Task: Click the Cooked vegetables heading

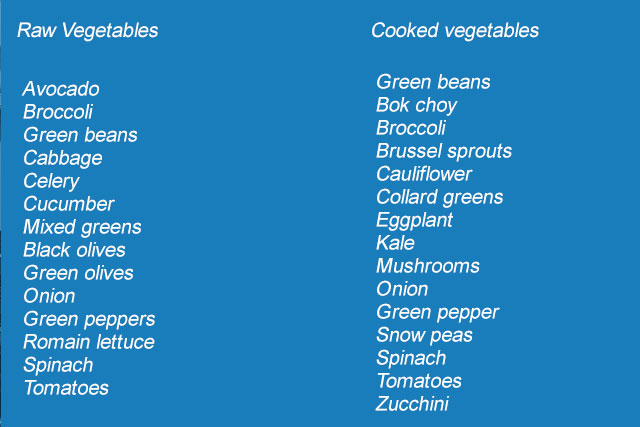Action: click(x=455, y=31)
